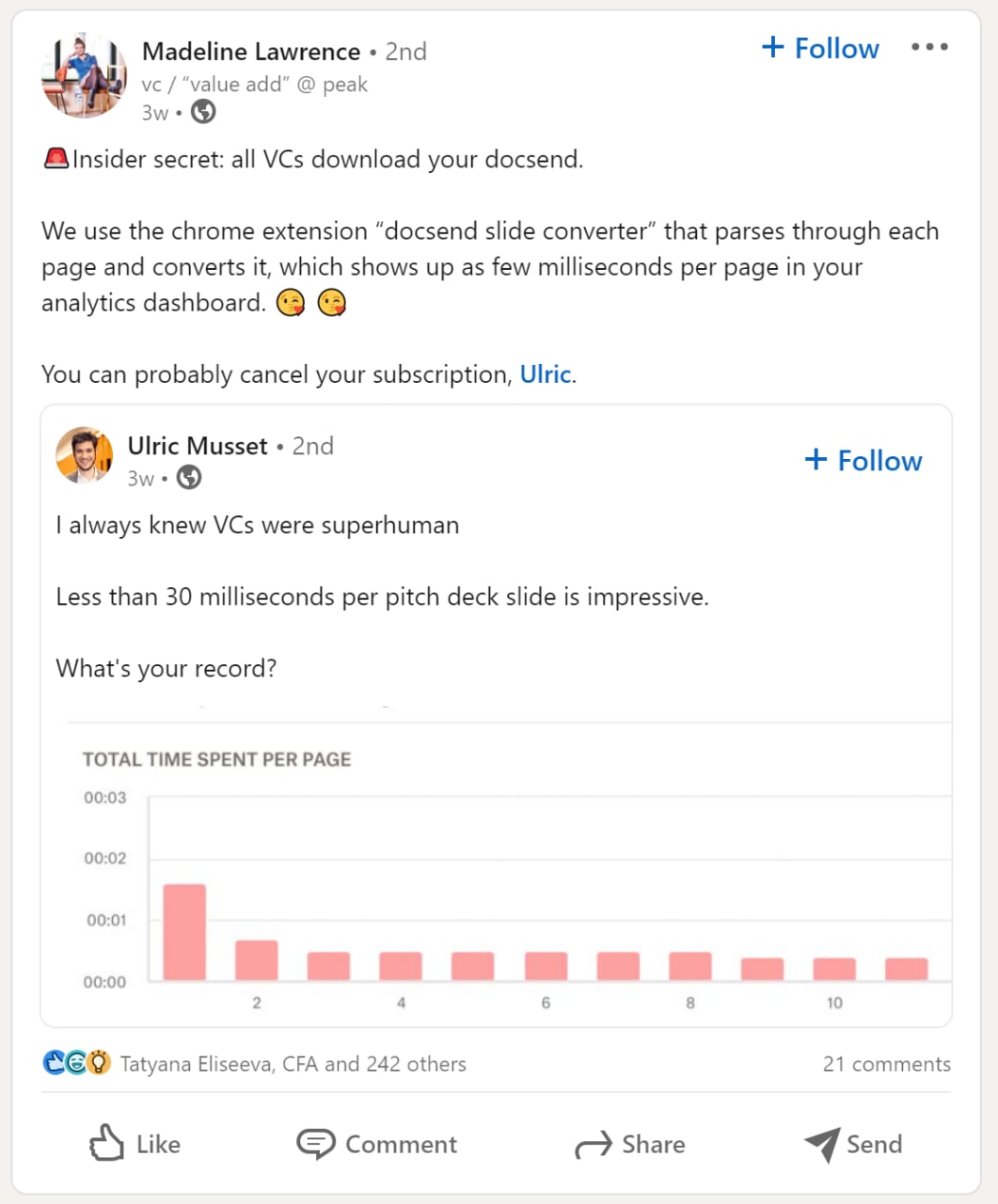Click the Ulric mention link
The width and height of the screenshot is (998, 1204).
click(x=546, y=374)
